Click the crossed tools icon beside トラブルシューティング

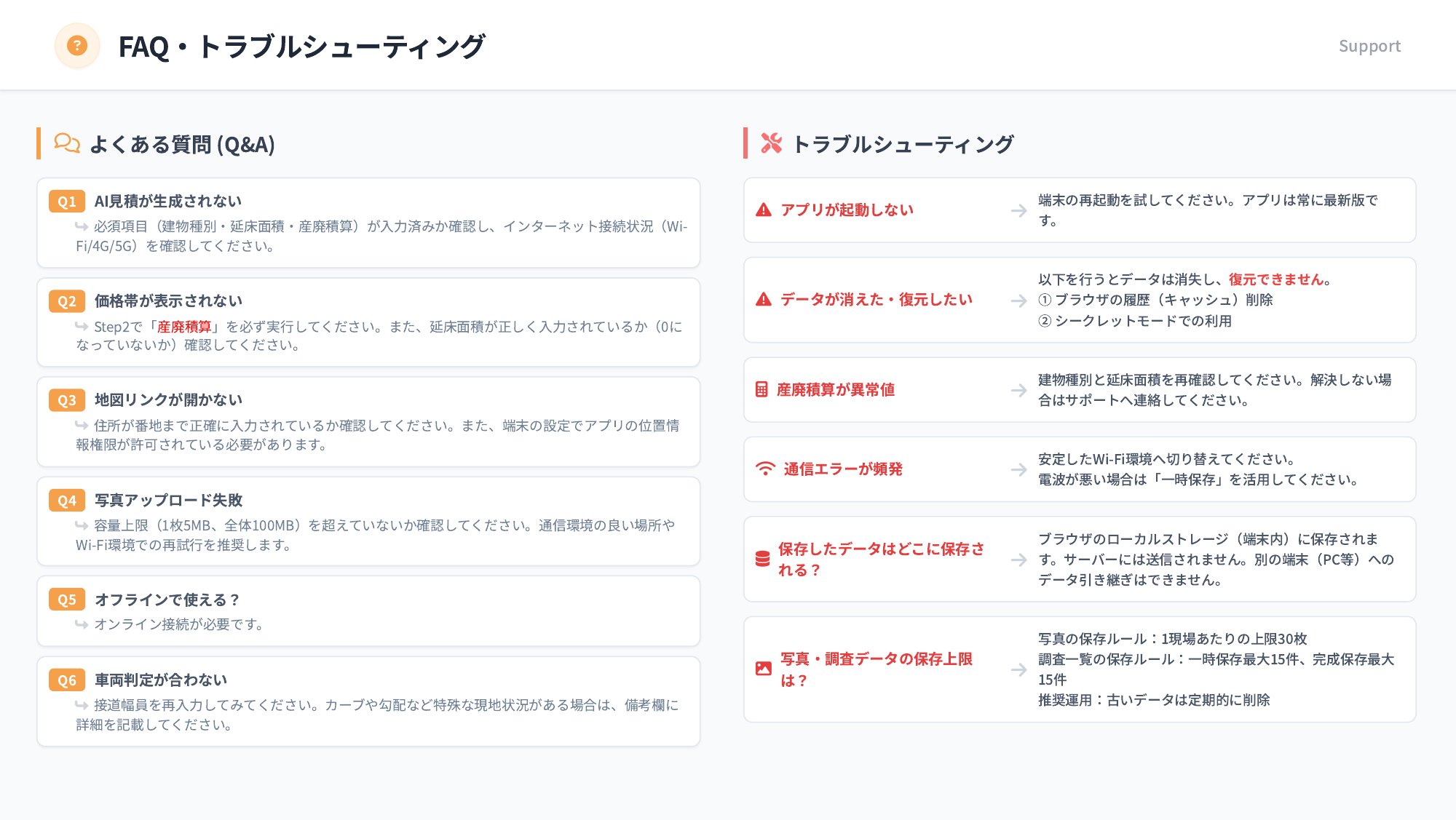tap(772, 143)
